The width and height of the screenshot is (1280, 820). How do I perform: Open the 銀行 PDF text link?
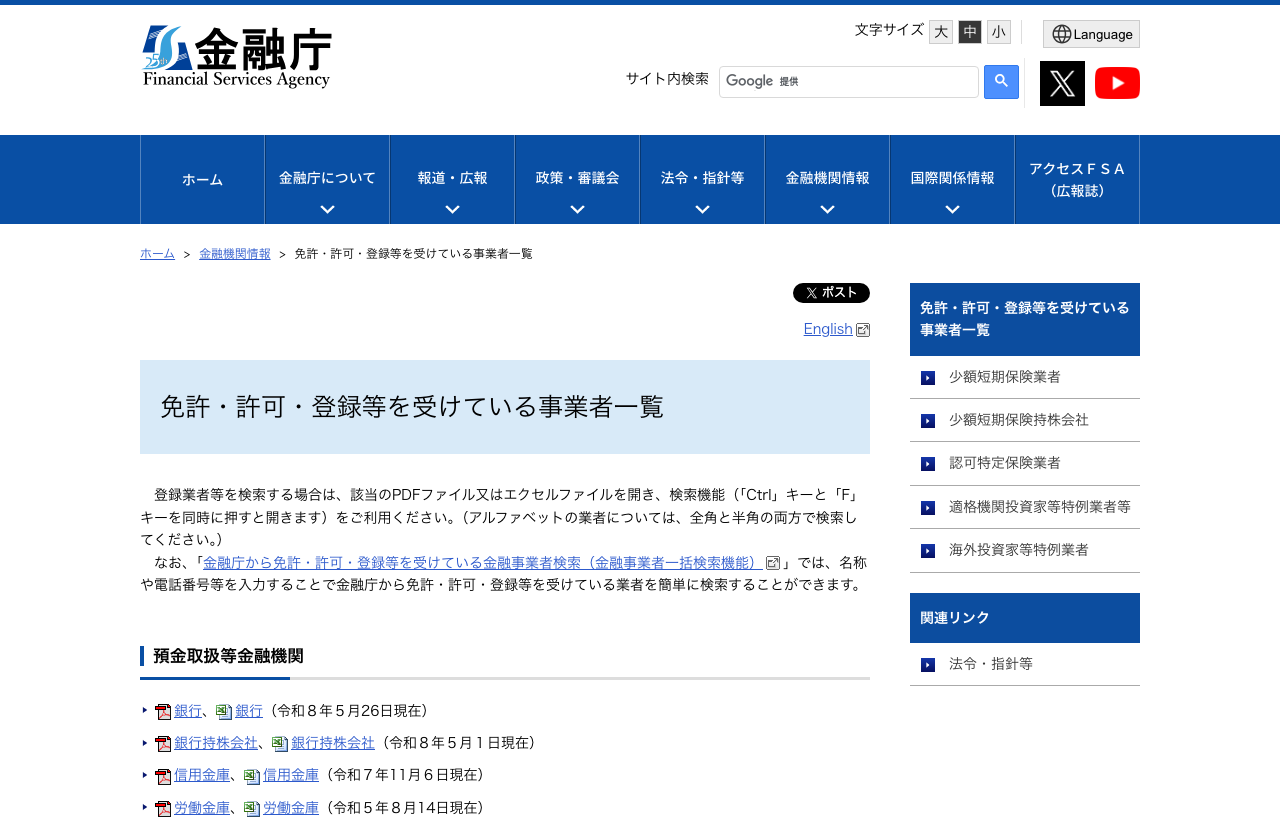pyautogui.click(x=188, y=711)
